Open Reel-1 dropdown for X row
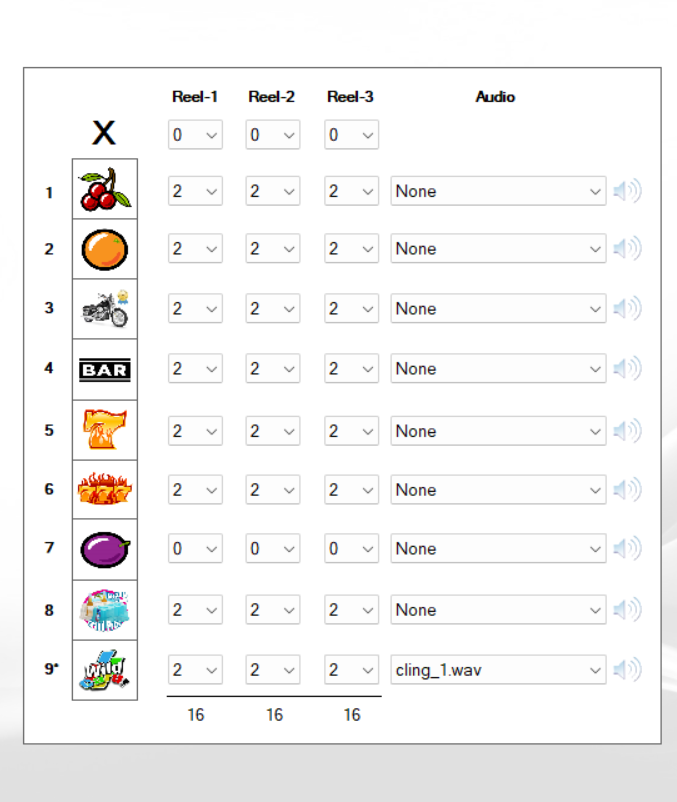677x802 pixels. [195, 135]
